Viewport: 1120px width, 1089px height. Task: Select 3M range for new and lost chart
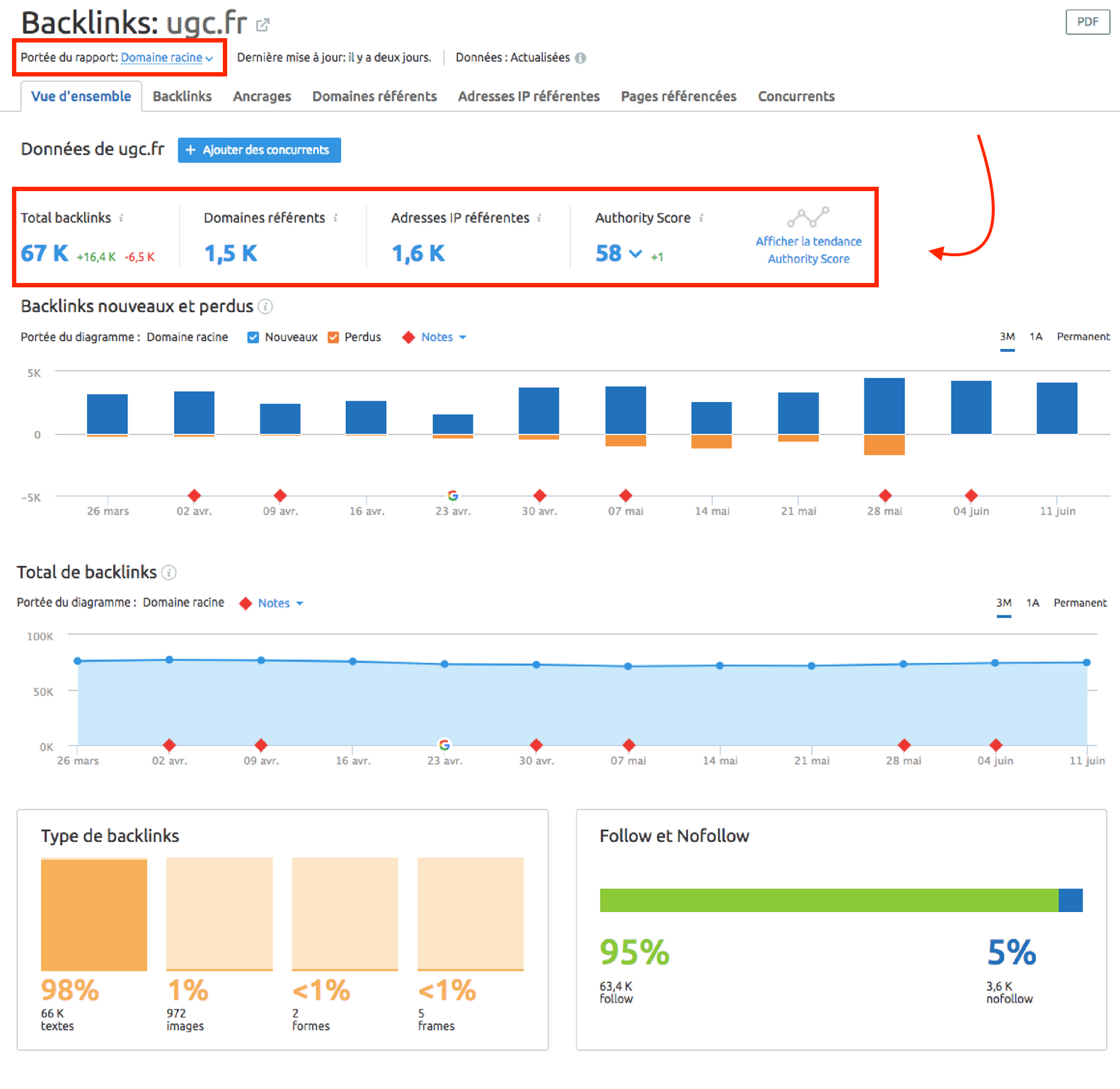point(1007,337)
